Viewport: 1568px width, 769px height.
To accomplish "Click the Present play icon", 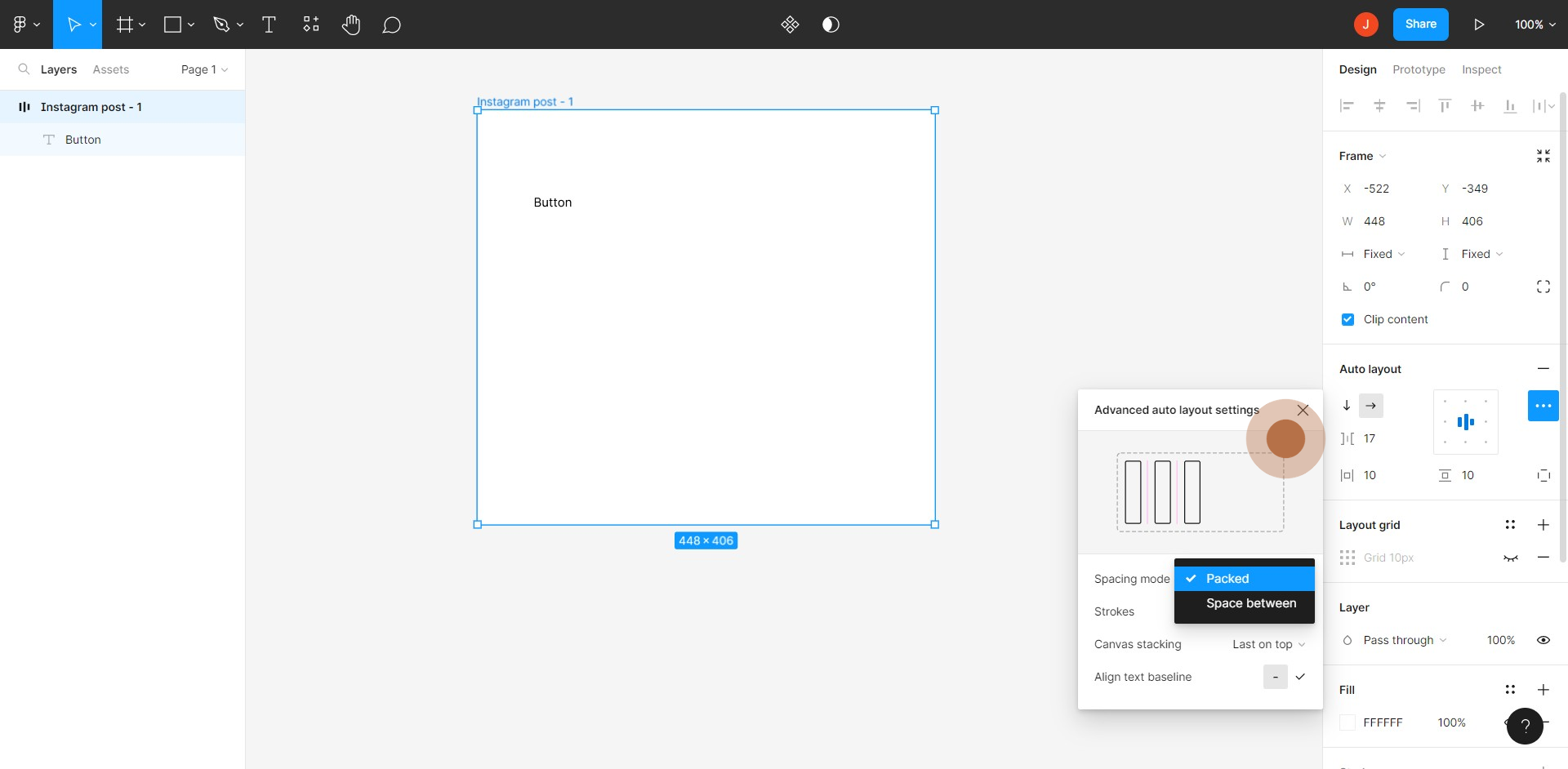I will pyautogui.click(x=1478, y=24).
